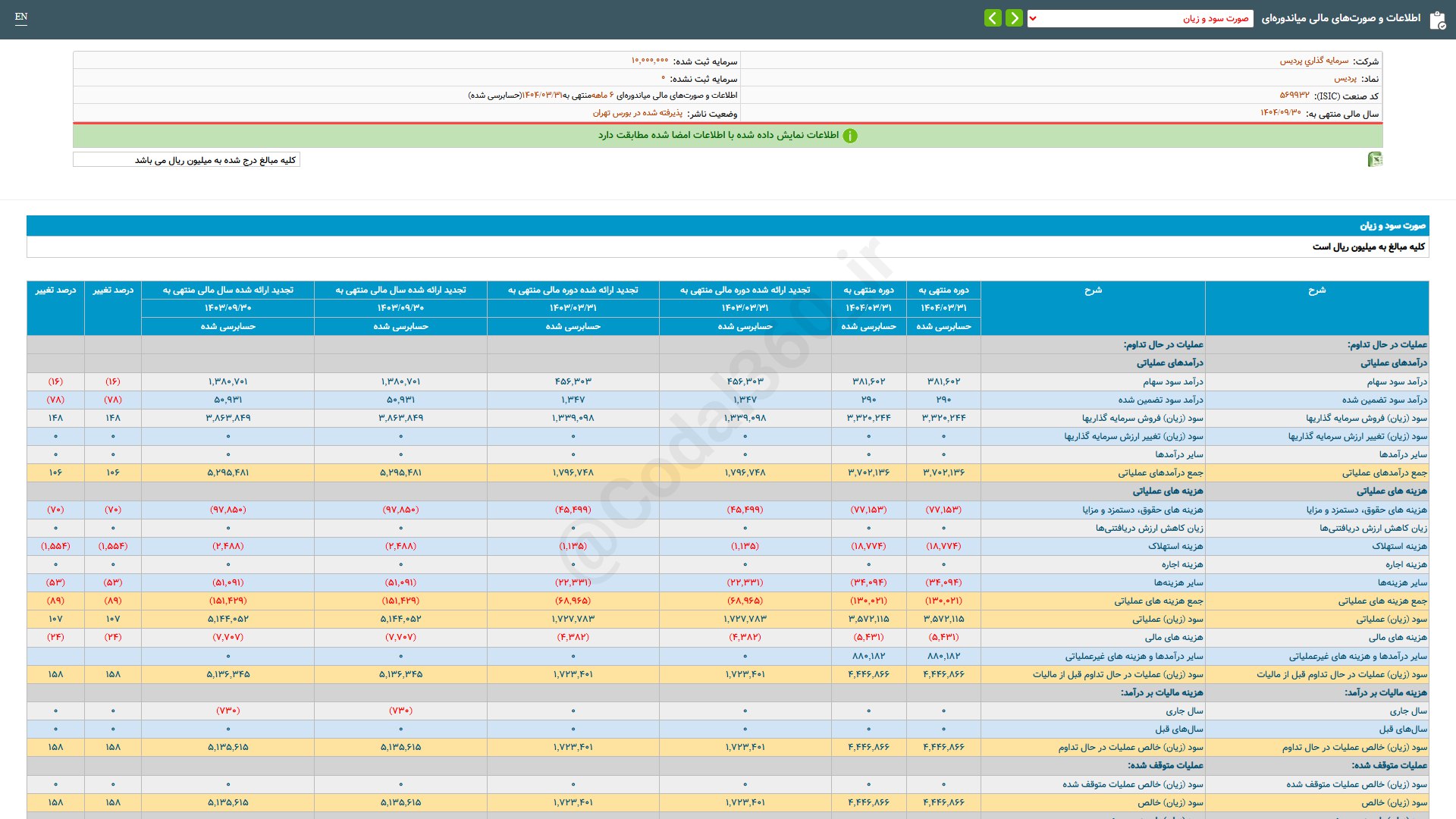Click the clipboard report icon in header
1456x819 pixels.
click(1437, 20)
